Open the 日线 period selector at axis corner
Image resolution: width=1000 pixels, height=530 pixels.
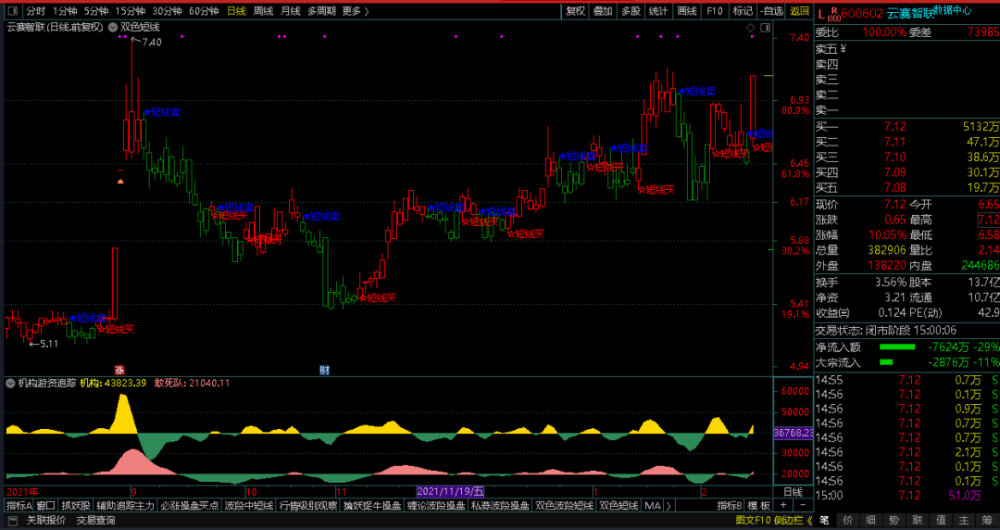pos(793,492)
